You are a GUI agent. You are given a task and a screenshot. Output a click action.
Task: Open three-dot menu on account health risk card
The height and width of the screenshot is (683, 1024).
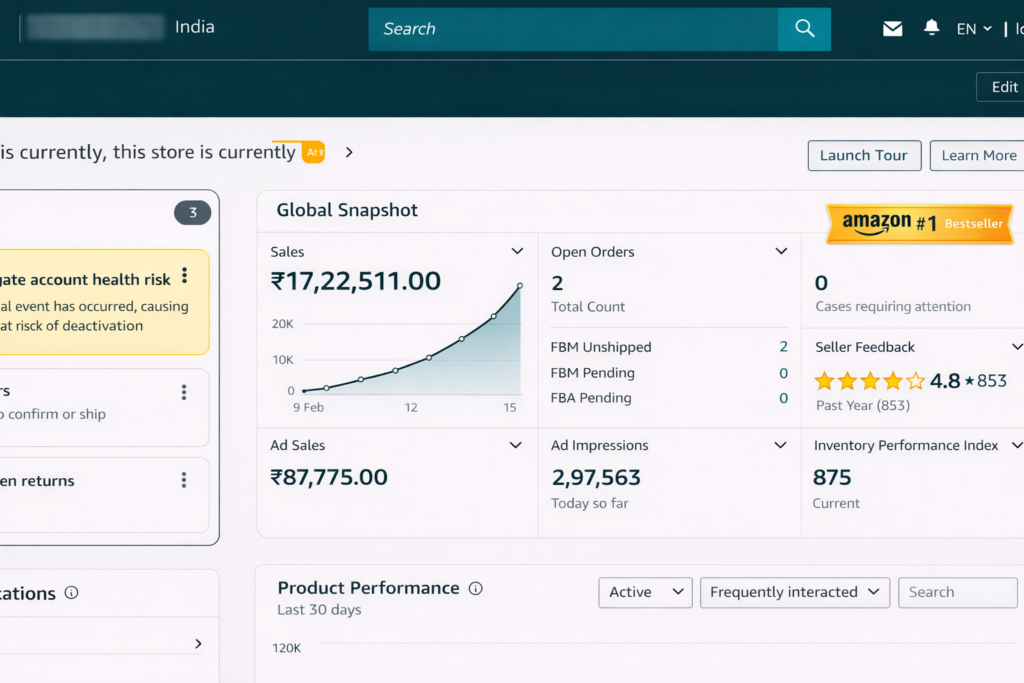[184, 277]
